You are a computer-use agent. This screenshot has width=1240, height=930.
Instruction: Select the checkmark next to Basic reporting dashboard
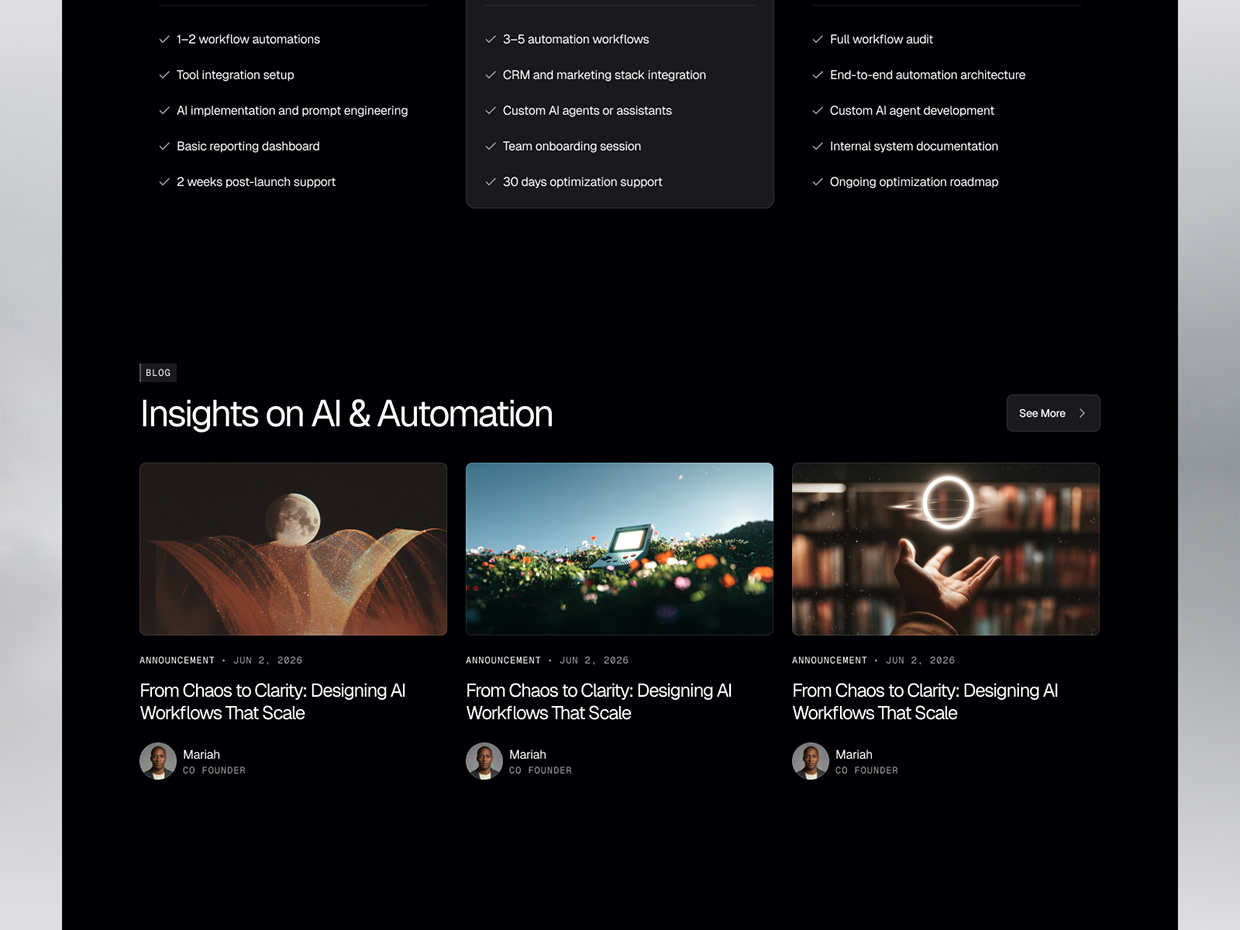click(x=164, y=146)
